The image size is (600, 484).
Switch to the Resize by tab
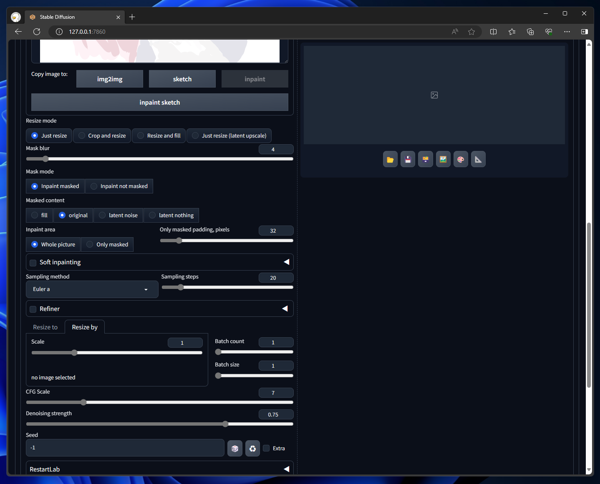(x=85, y=327)
